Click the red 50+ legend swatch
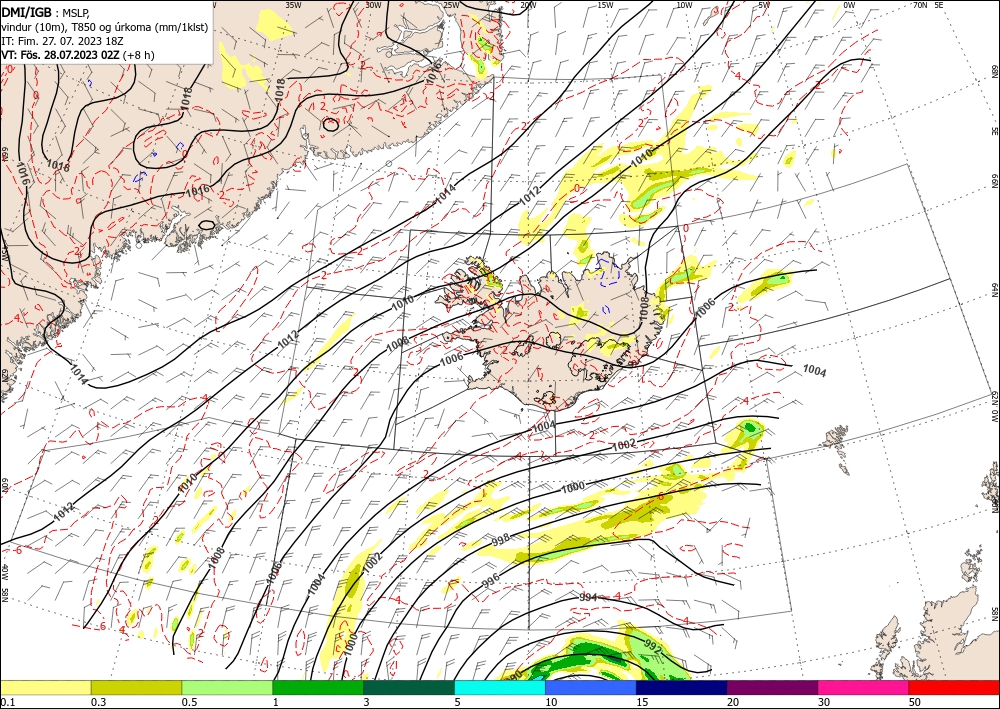 pos(954,687)
